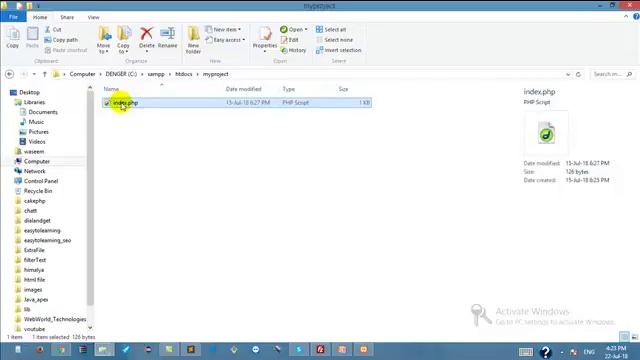The image size is (640, 360).
Task: Open the Move to menu
Action: (104, 40)
